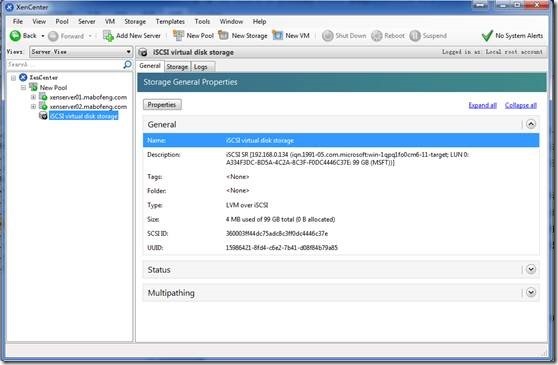The width and height of the screenshot is (558, 365).
Task: Click the New Pool tree icon
Action: (33, 87)
